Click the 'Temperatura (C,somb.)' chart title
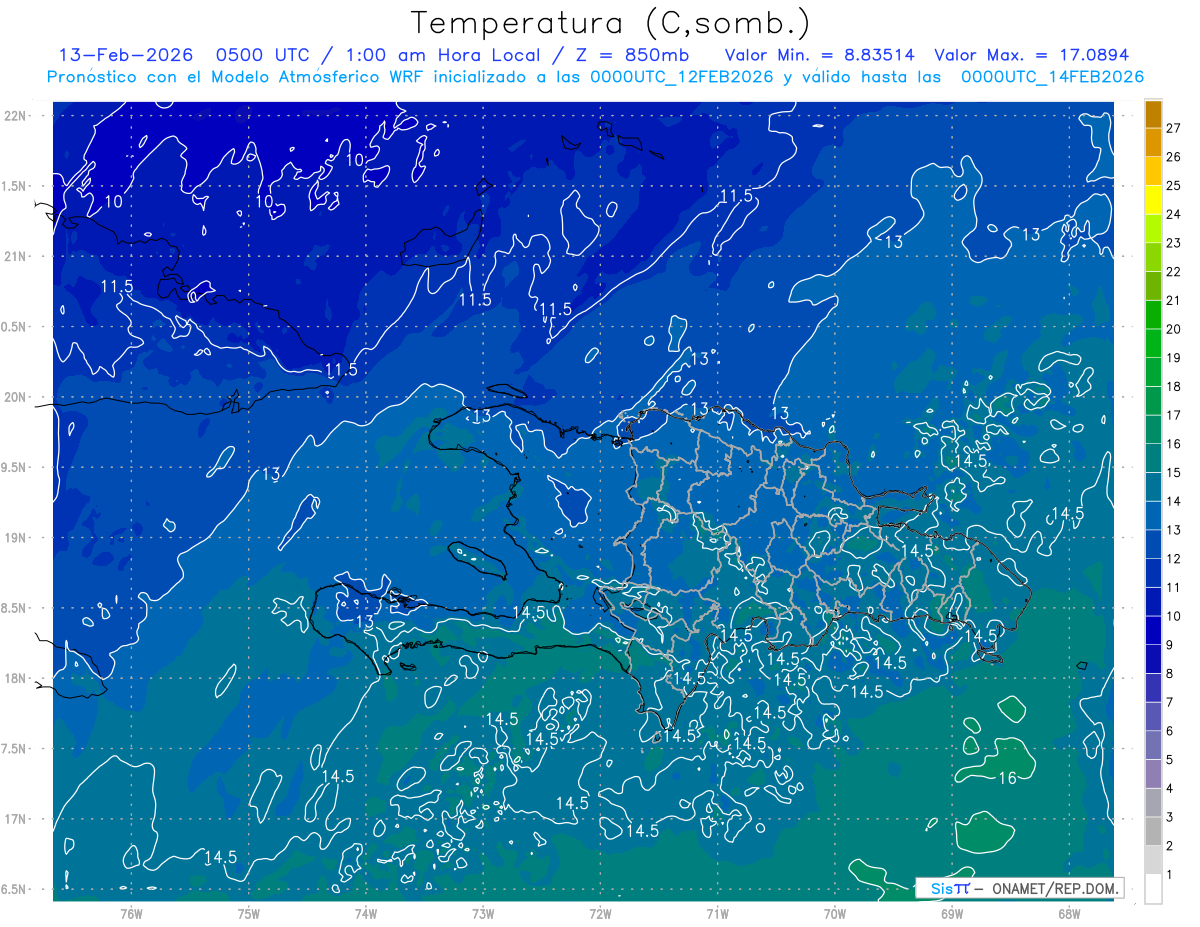 [610, 23]
